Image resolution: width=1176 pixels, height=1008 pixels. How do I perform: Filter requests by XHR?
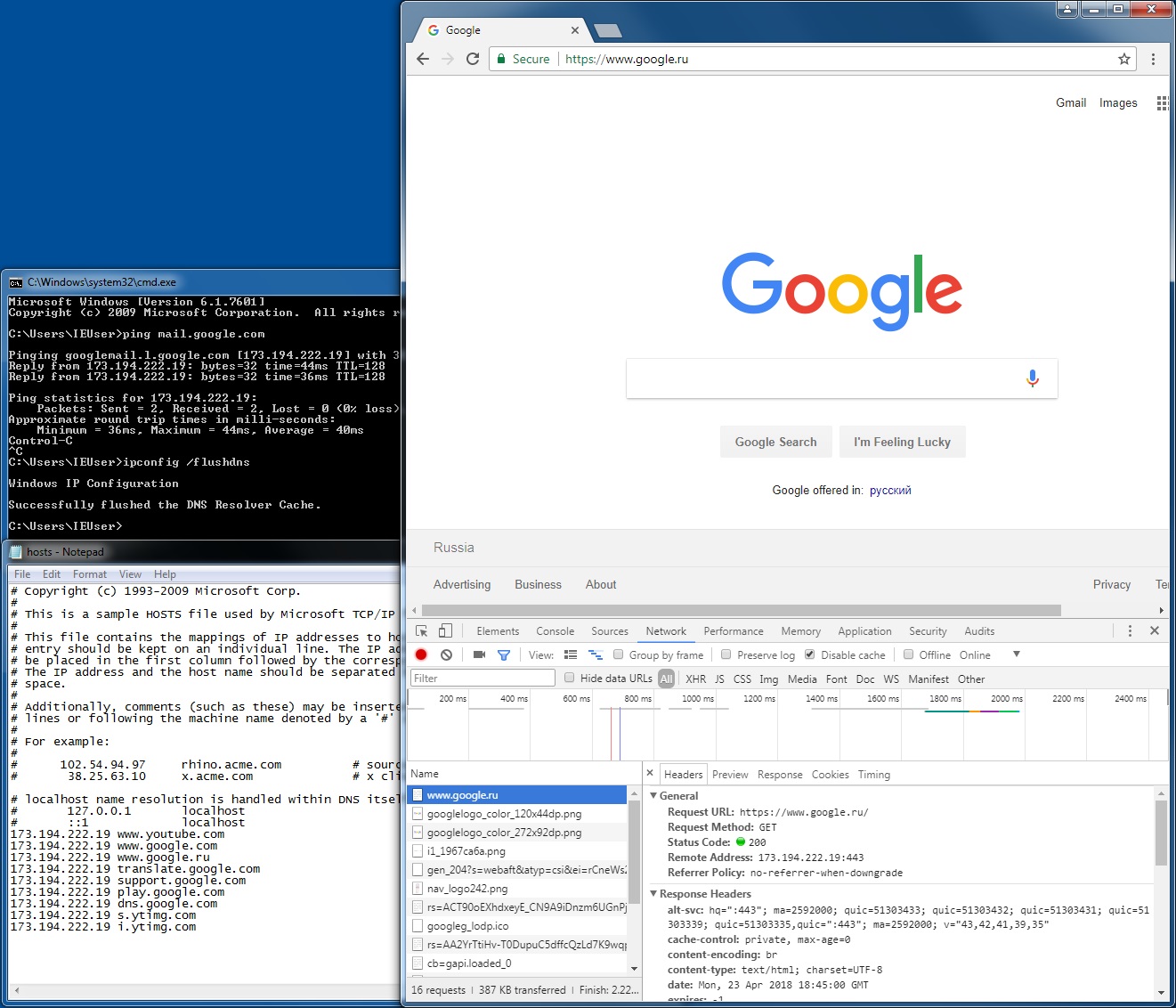(x=696, y=679)
